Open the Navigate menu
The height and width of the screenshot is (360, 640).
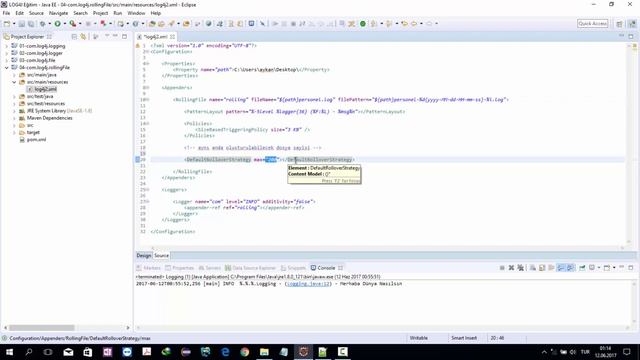pos(58,13)
